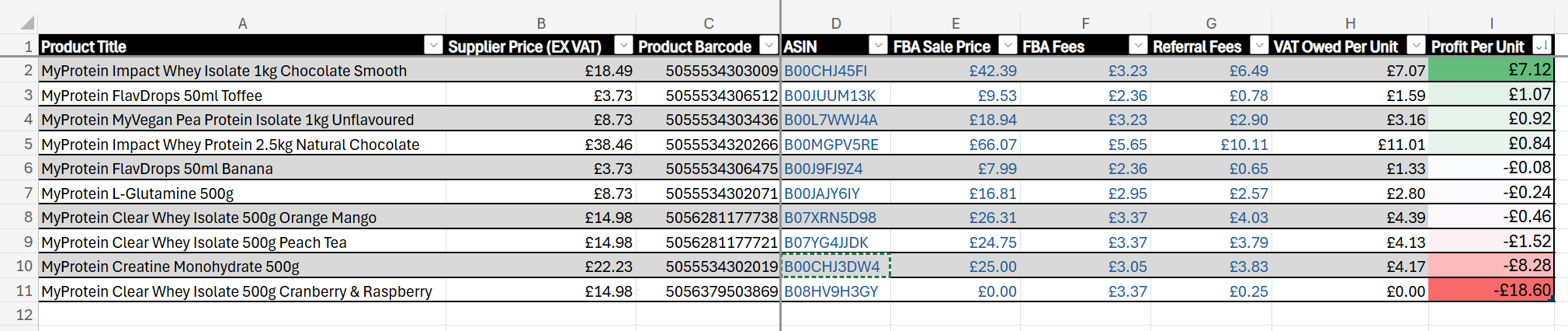Select the red -£18.60 profit cell

point(1490,291)
